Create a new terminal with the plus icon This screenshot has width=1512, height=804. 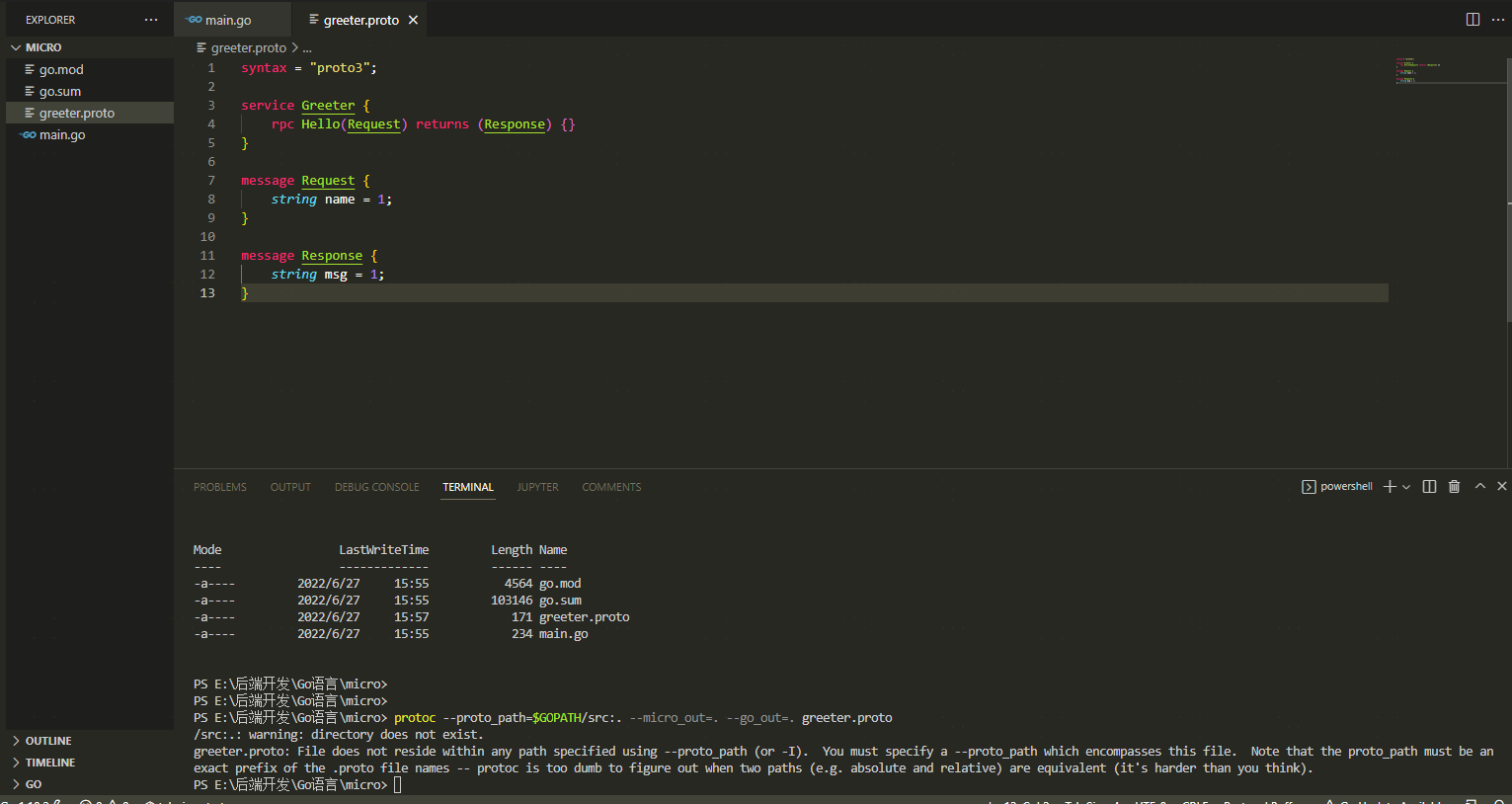[x=1388, y=486]
